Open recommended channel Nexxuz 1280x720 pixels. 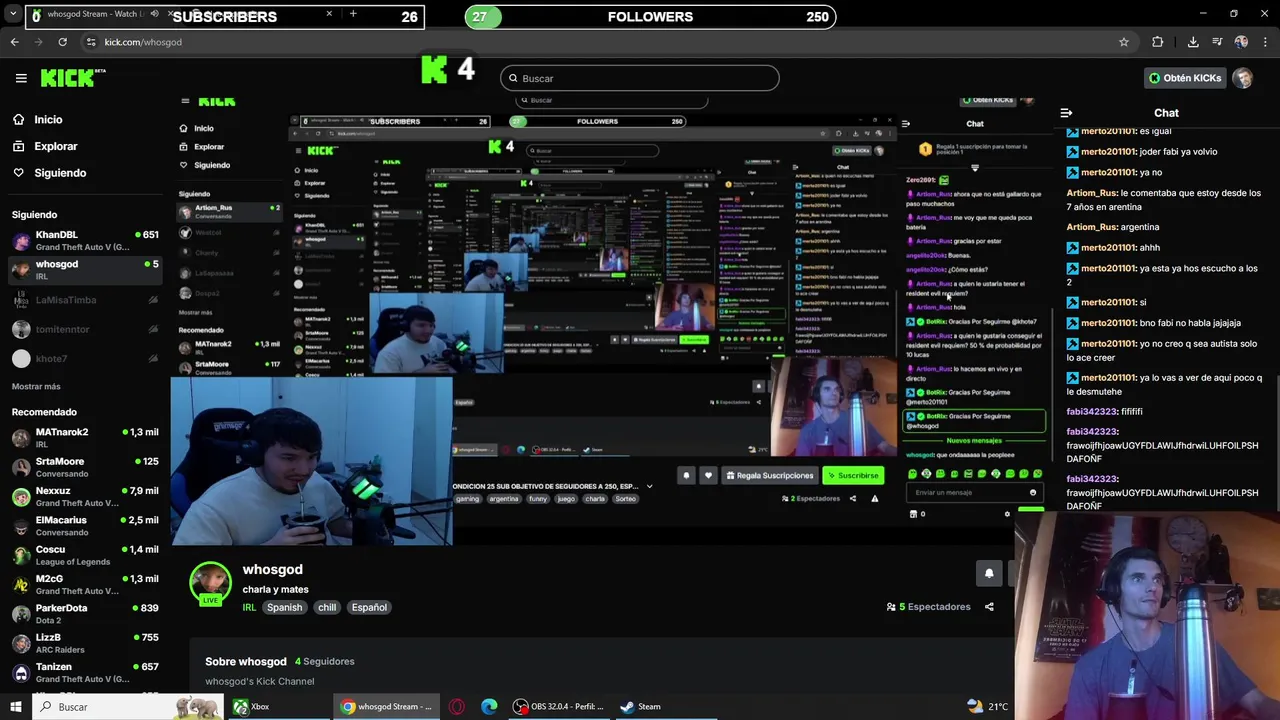point(85,497)
